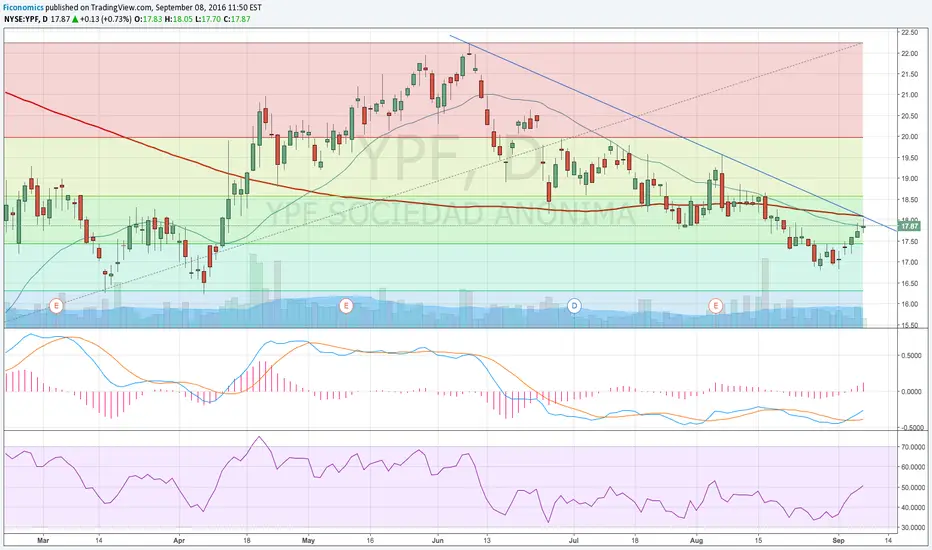Click the Jul date axis label
Screen dimensions: 932x550
574,541
